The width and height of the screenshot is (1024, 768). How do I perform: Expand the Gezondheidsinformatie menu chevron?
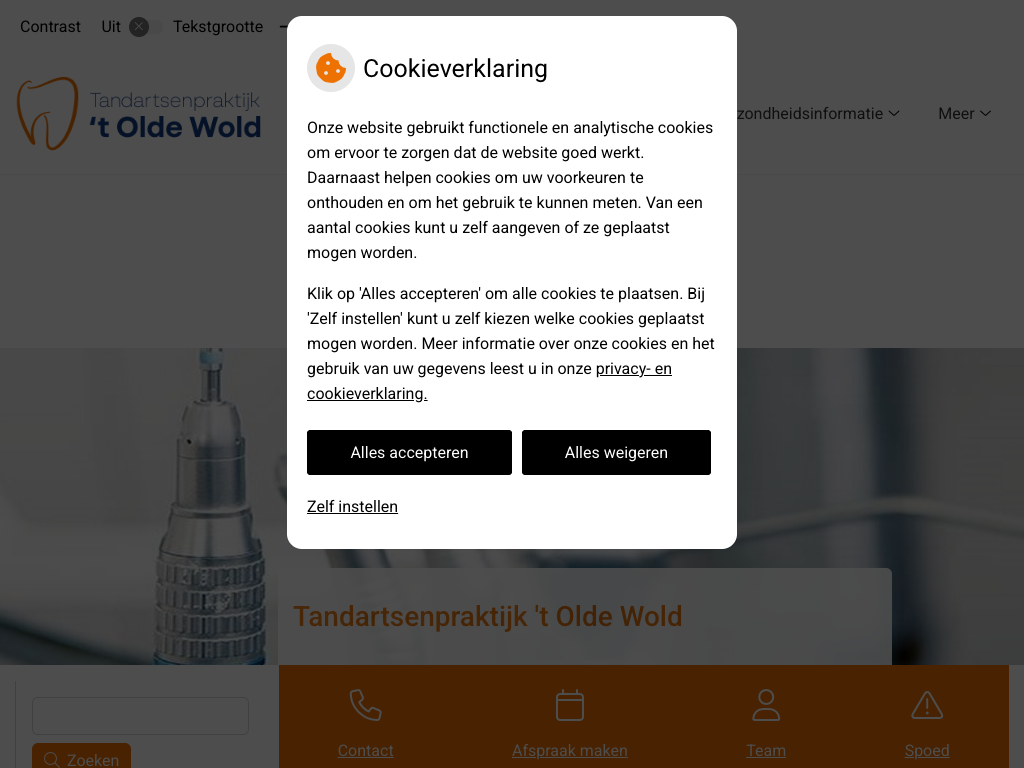(x=894, y=114)
